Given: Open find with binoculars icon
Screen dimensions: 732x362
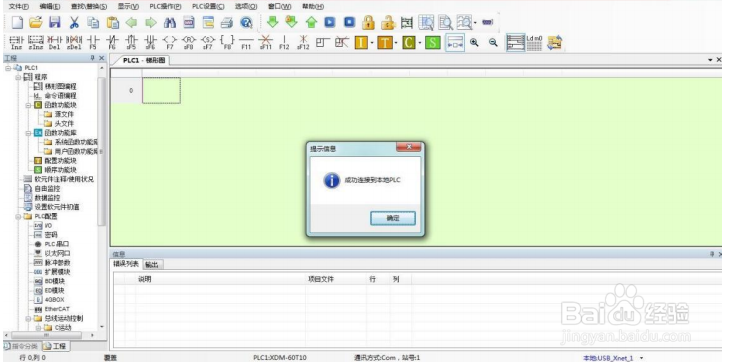Looking at the screenshot, I should pyautogui.click(x=169, y=22).
